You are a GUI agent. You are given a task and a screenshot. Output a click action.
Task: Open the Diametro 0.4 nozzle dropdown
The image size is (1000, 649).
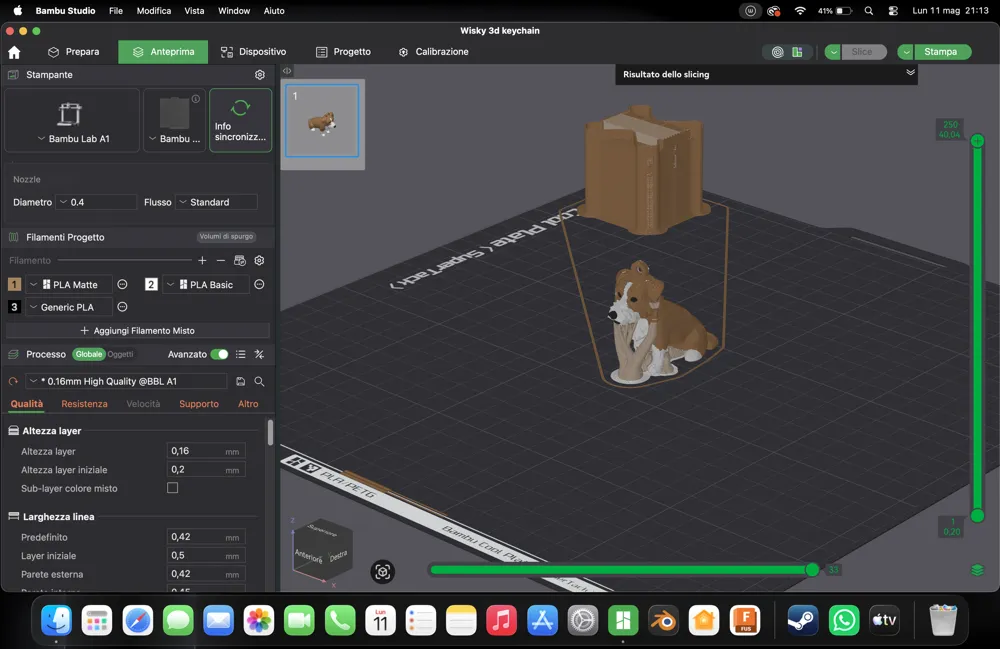point(96,202)
